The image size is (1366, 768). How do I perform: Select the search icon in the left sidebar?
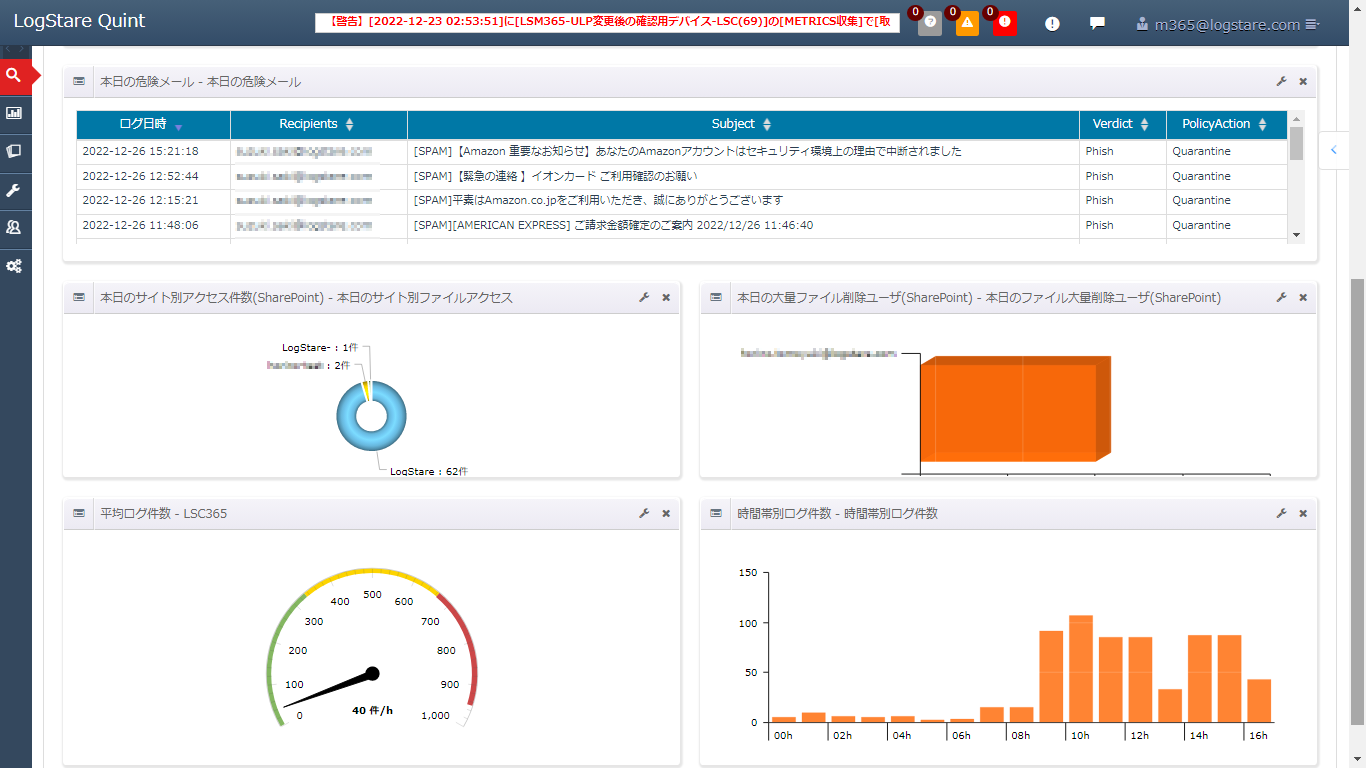[x=14, y=75]
